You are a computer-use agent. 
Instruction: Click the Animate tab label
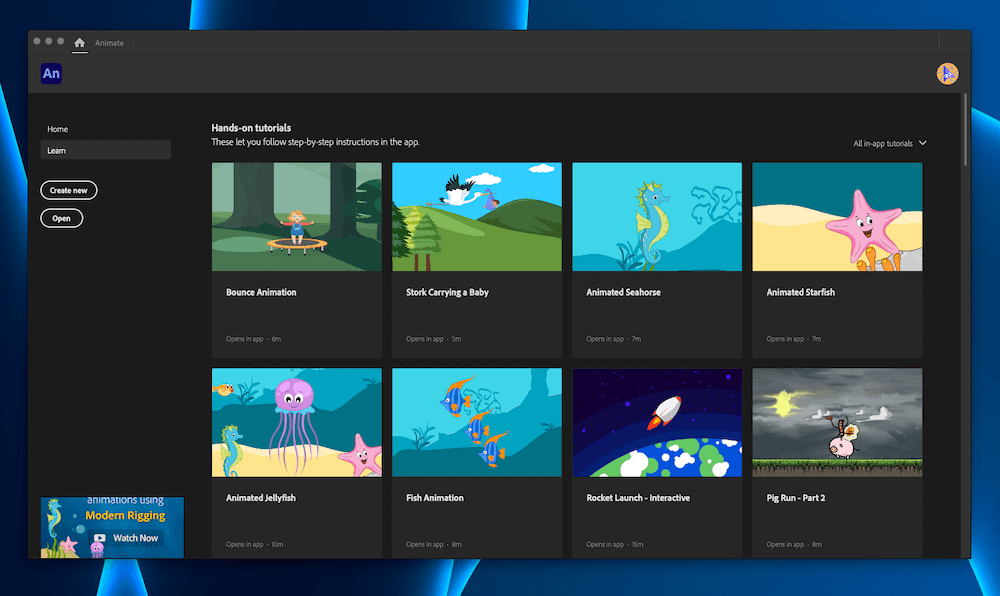pos(109,43)
